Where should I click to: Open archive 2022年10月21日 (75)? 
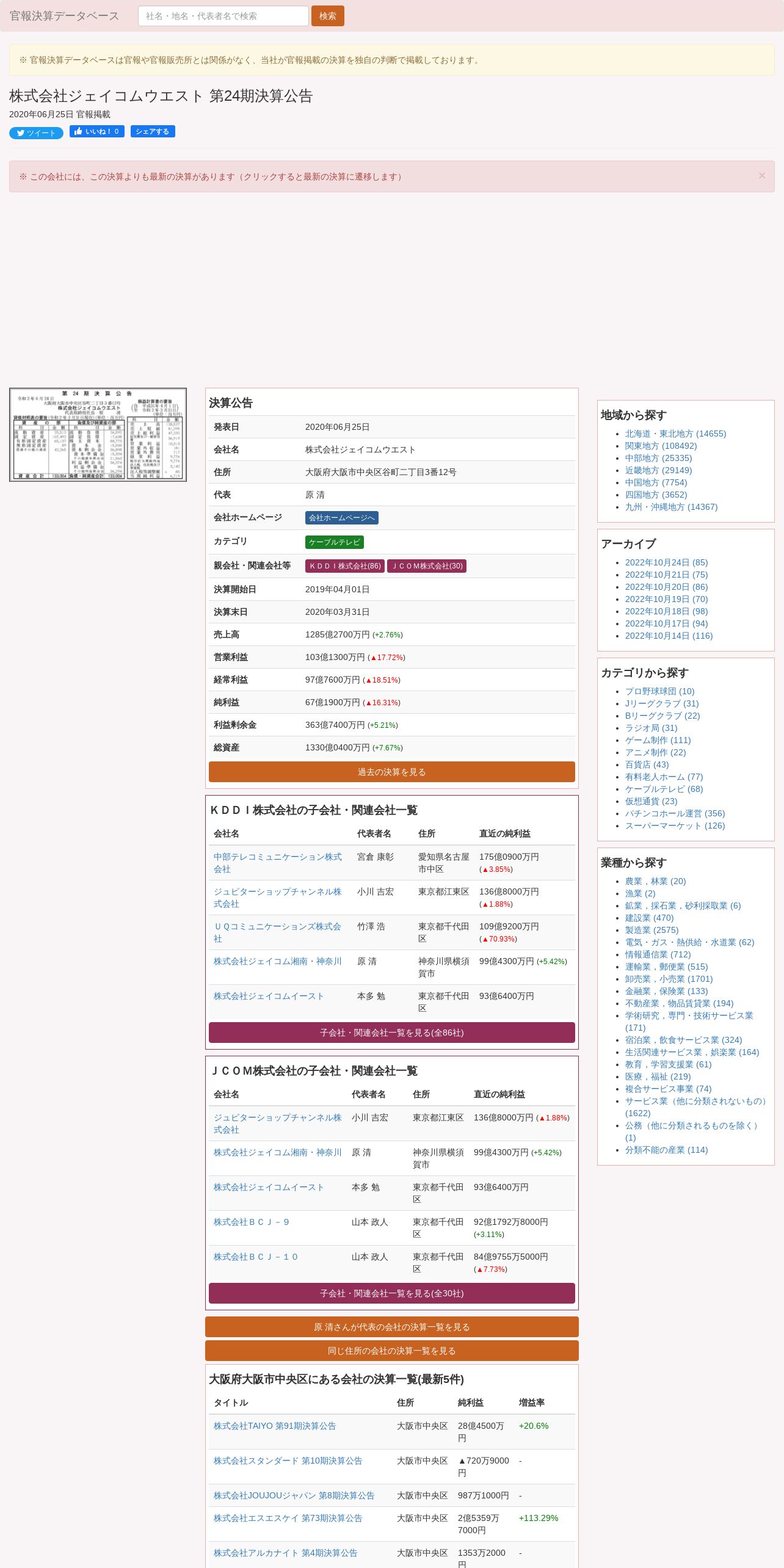pos(667,575)
